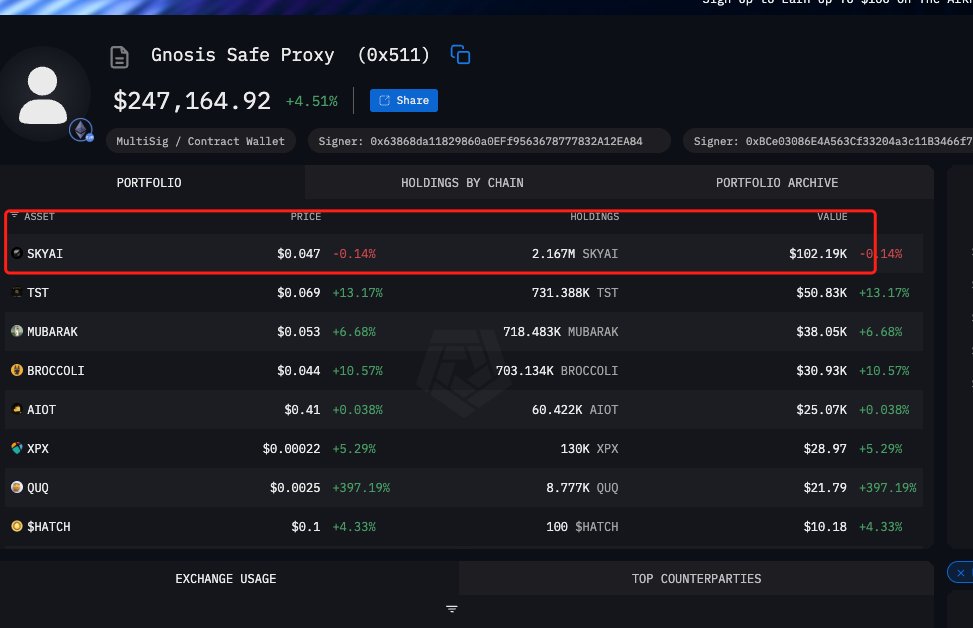
Task: Open the AIOT asset name
Action: (x=42, y=410)
